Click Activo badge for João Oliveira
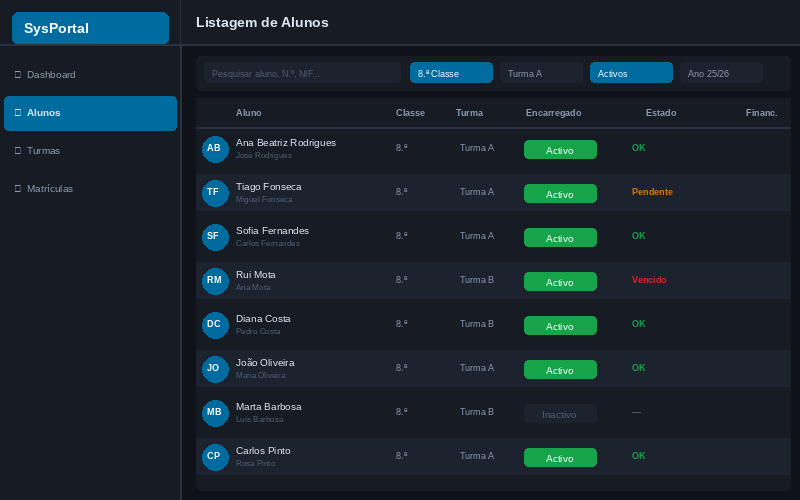Screen dimensions: 800x500 tap(560, 369)
